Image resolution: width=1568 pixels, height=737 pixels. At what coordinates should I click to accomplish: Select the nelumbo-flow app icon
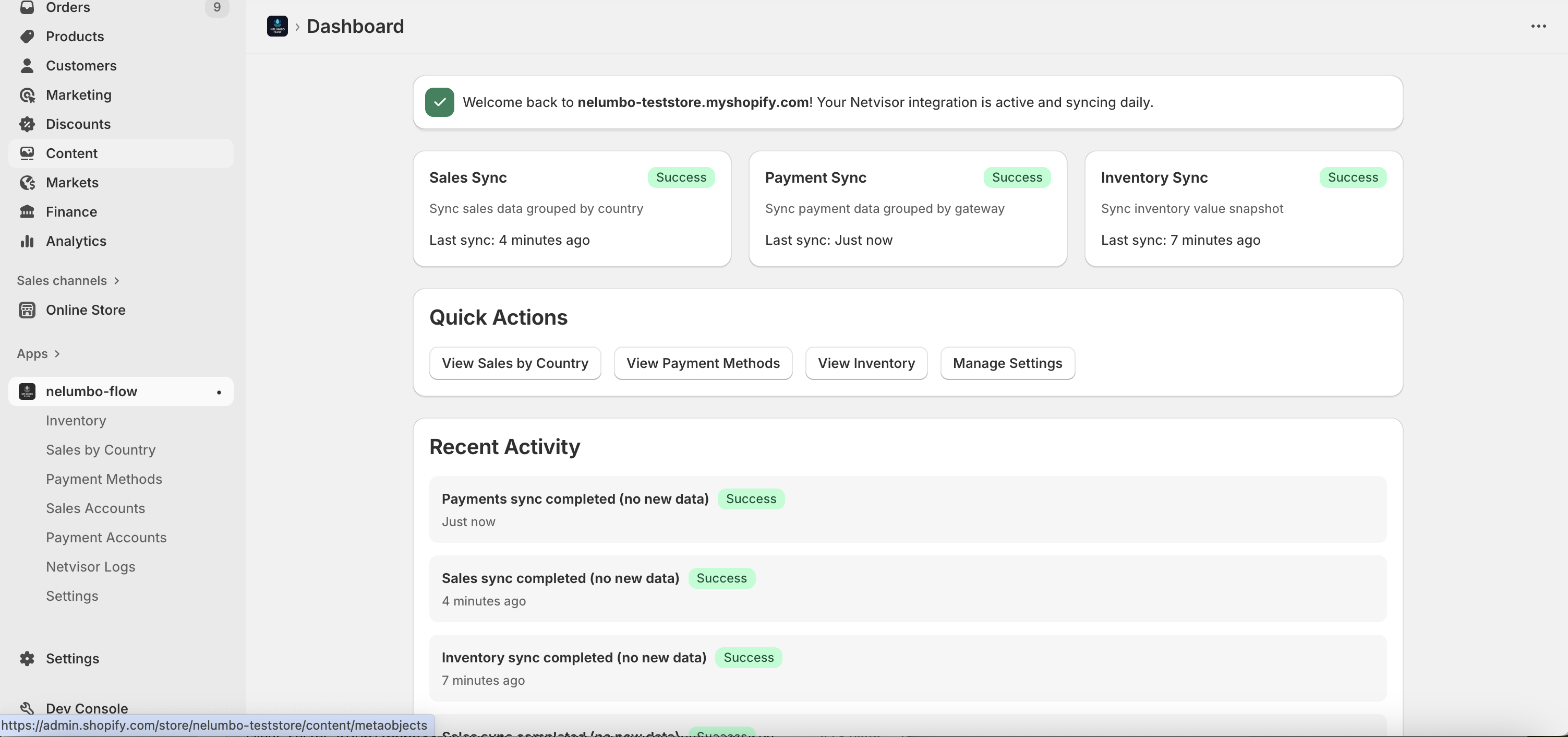click(x=27, y=391)
